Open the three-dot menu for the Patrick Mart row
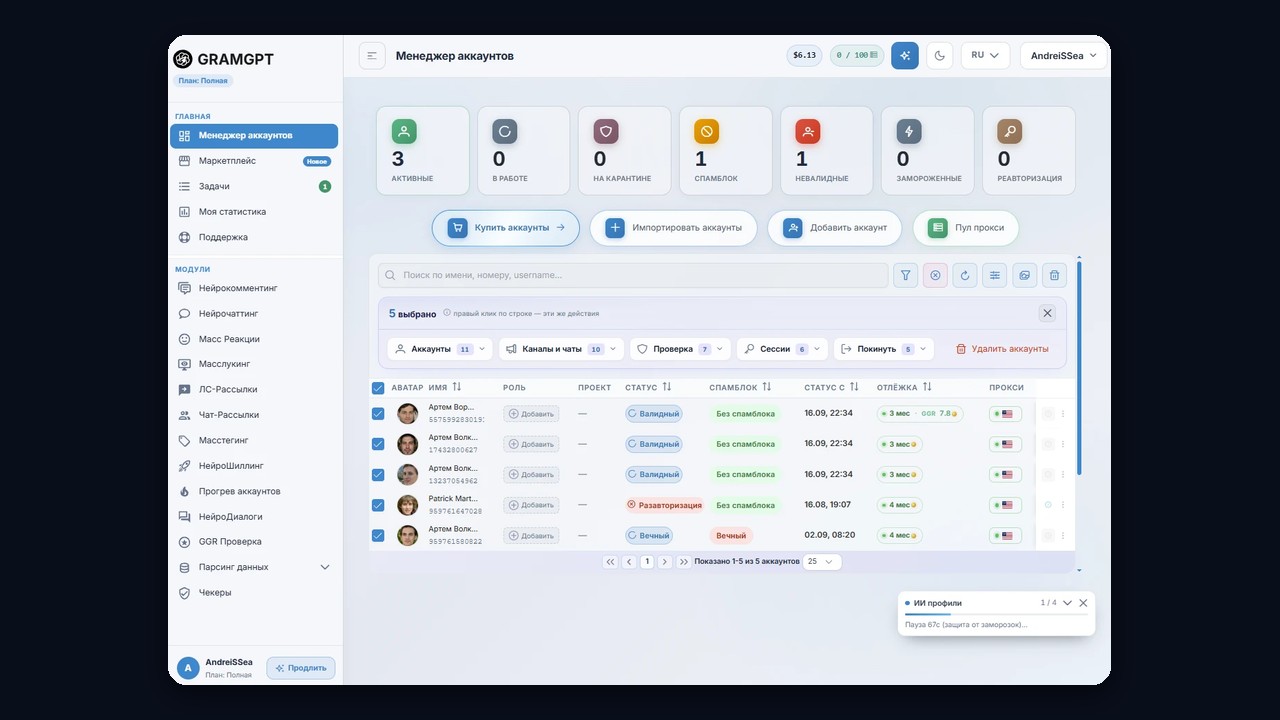The image size is (1280, 720). (x=1063, y=505)
